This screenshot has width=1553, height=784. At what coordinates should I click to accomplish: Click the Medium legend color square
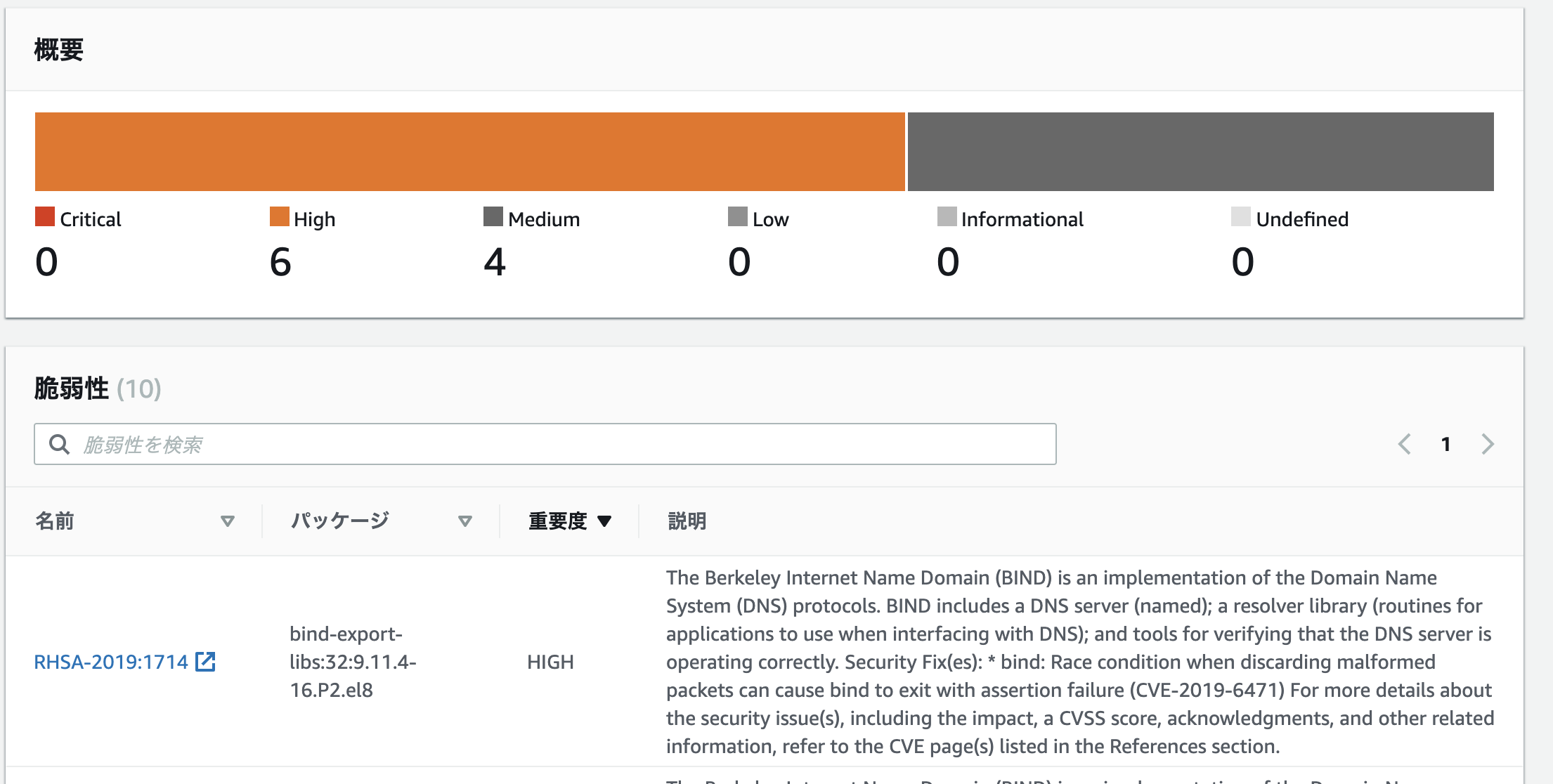tap(493, 216)
